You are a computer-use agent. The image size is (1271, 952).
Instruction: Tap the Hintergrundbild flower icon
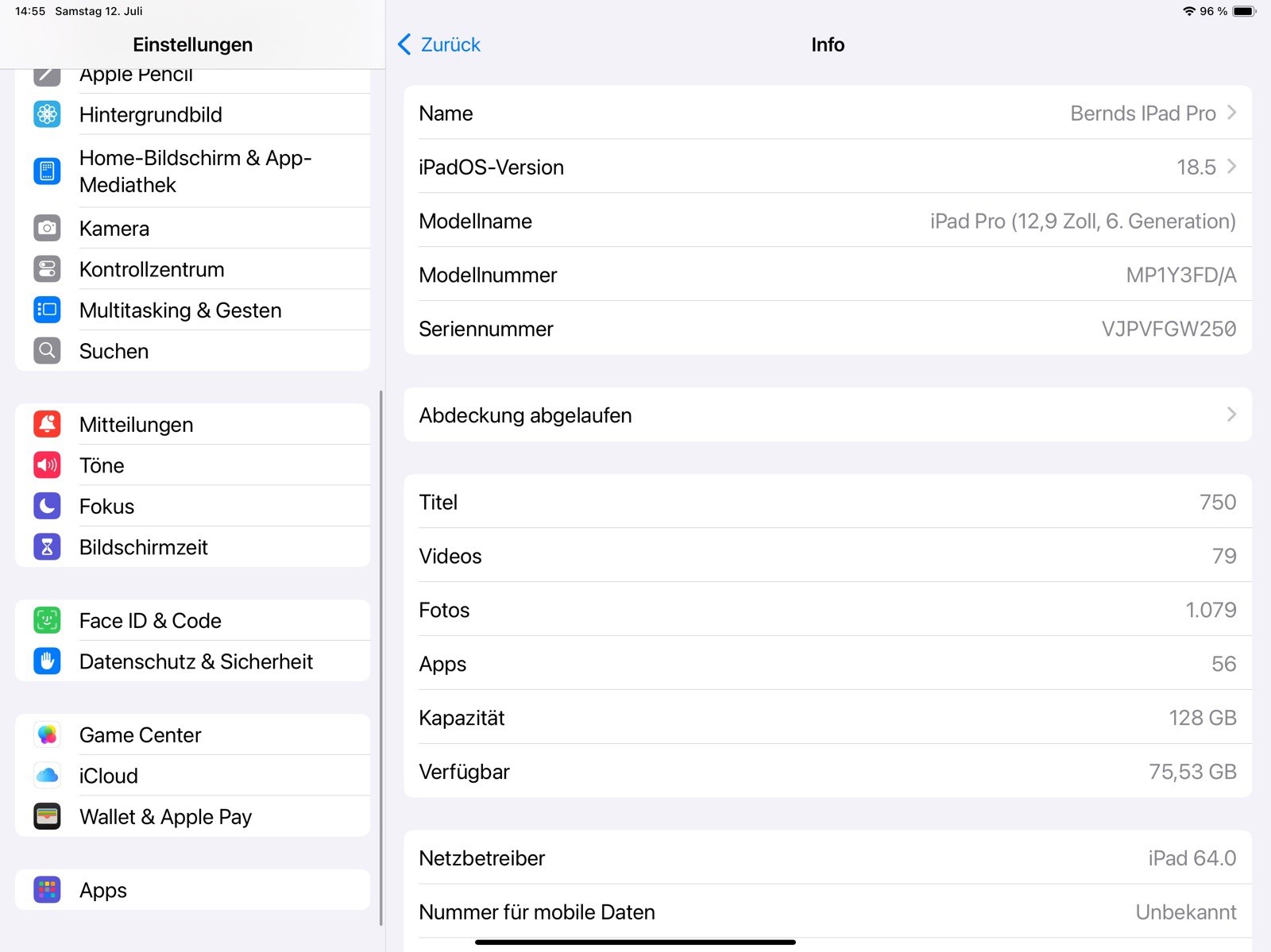pyautogui.click(x=47, y=114)
